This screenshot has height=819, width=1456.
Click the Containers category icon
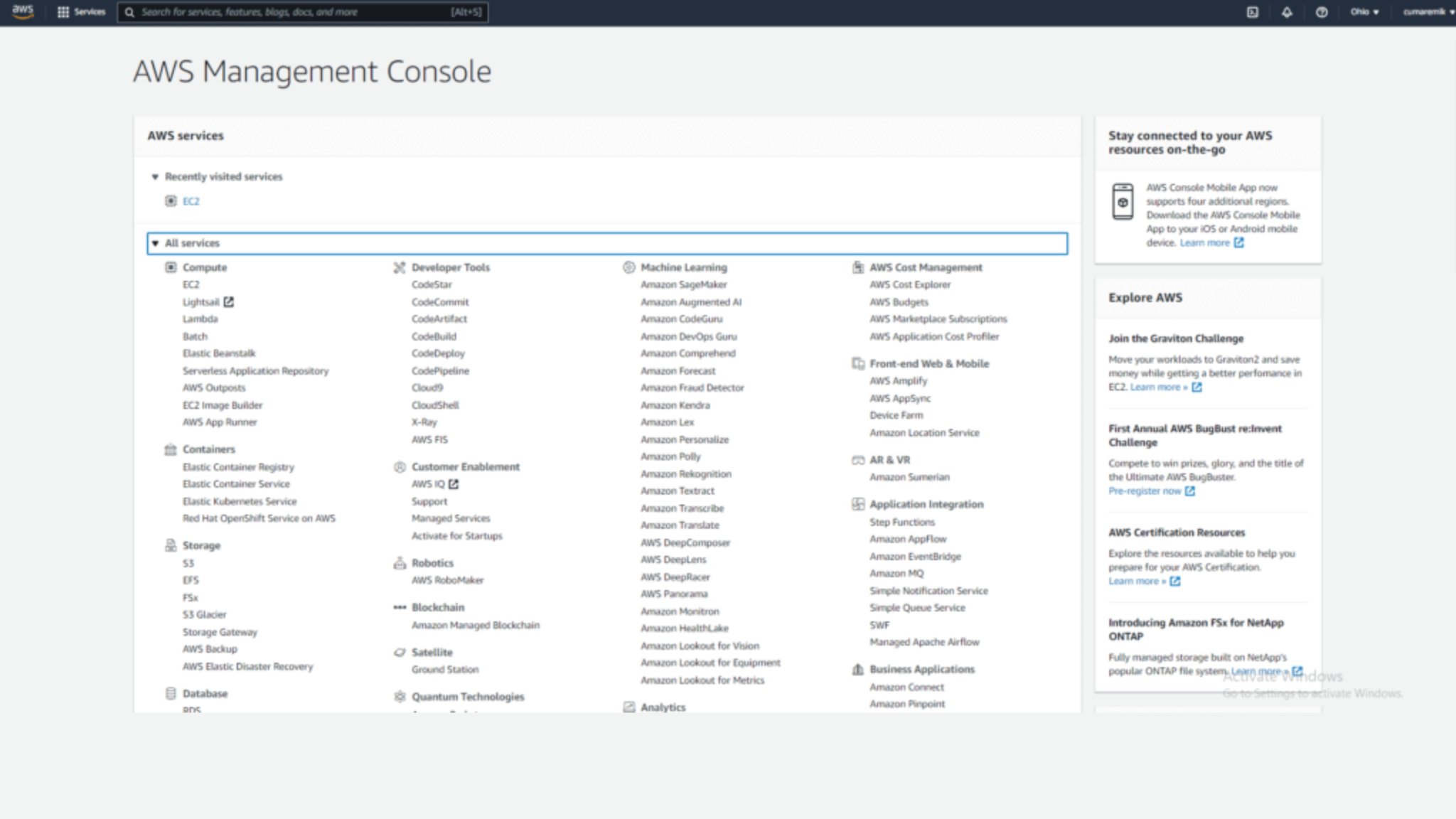[171, 449]
